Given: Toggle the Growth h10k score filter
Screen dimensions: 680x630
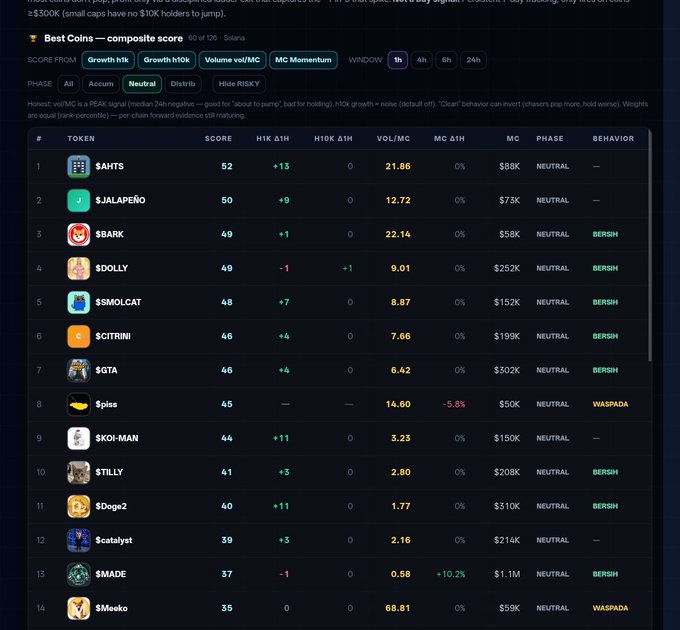Looking at the screenshot, I should [167, 60].
